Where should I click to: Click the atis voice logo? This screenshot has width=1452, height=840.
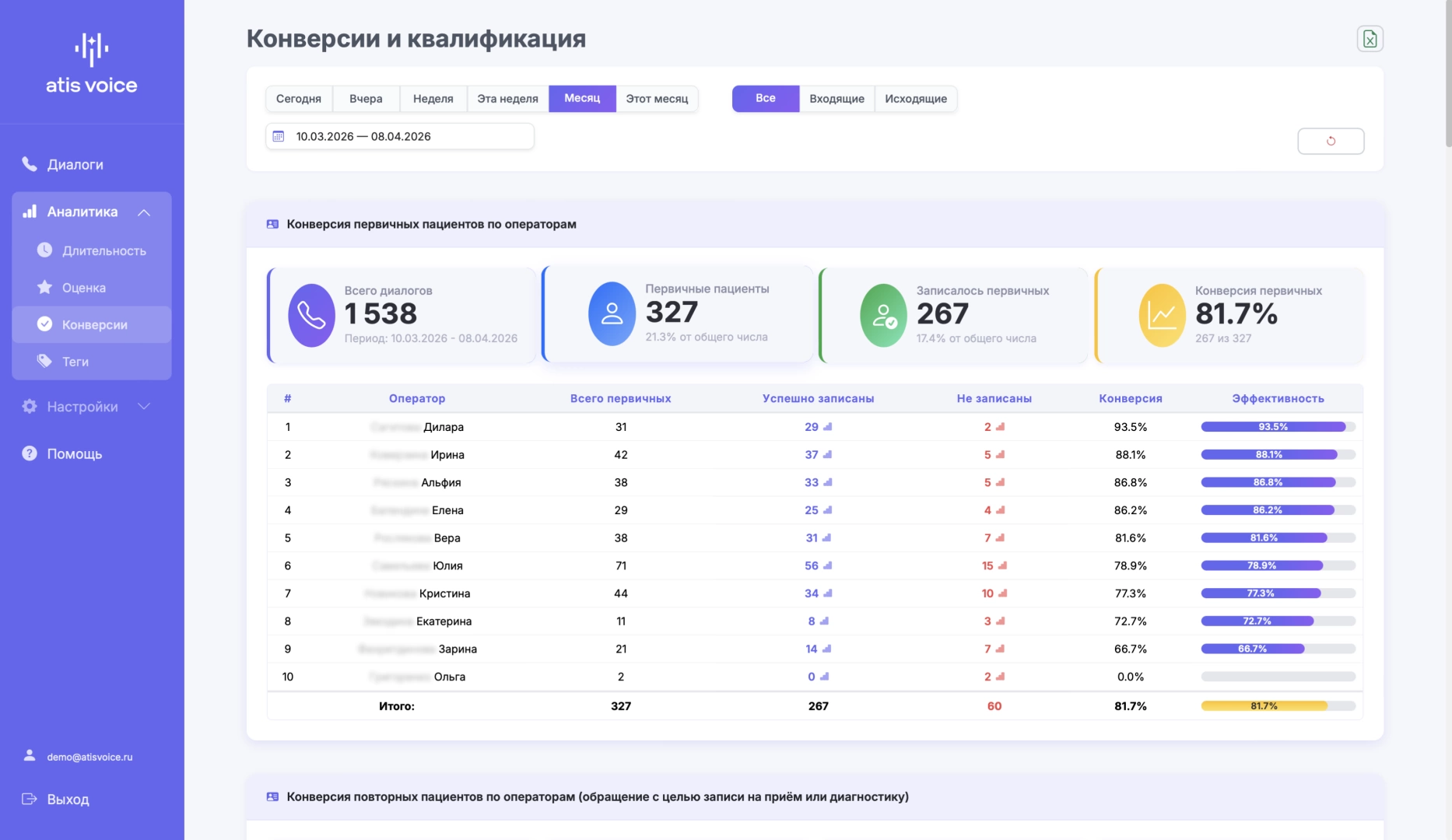click(x=92, y=65)
